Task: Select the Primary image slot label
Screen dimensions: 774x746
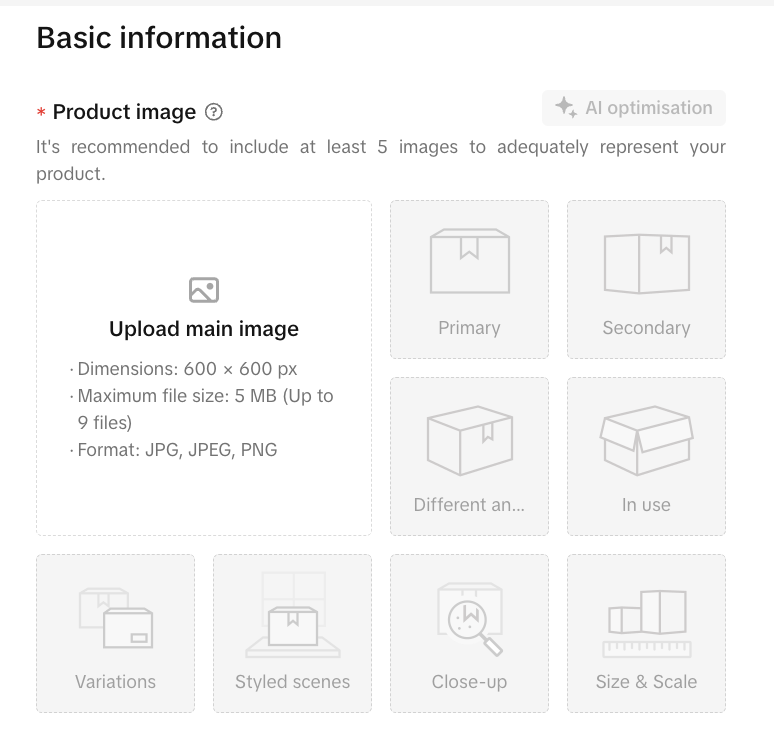Action: 469,328
